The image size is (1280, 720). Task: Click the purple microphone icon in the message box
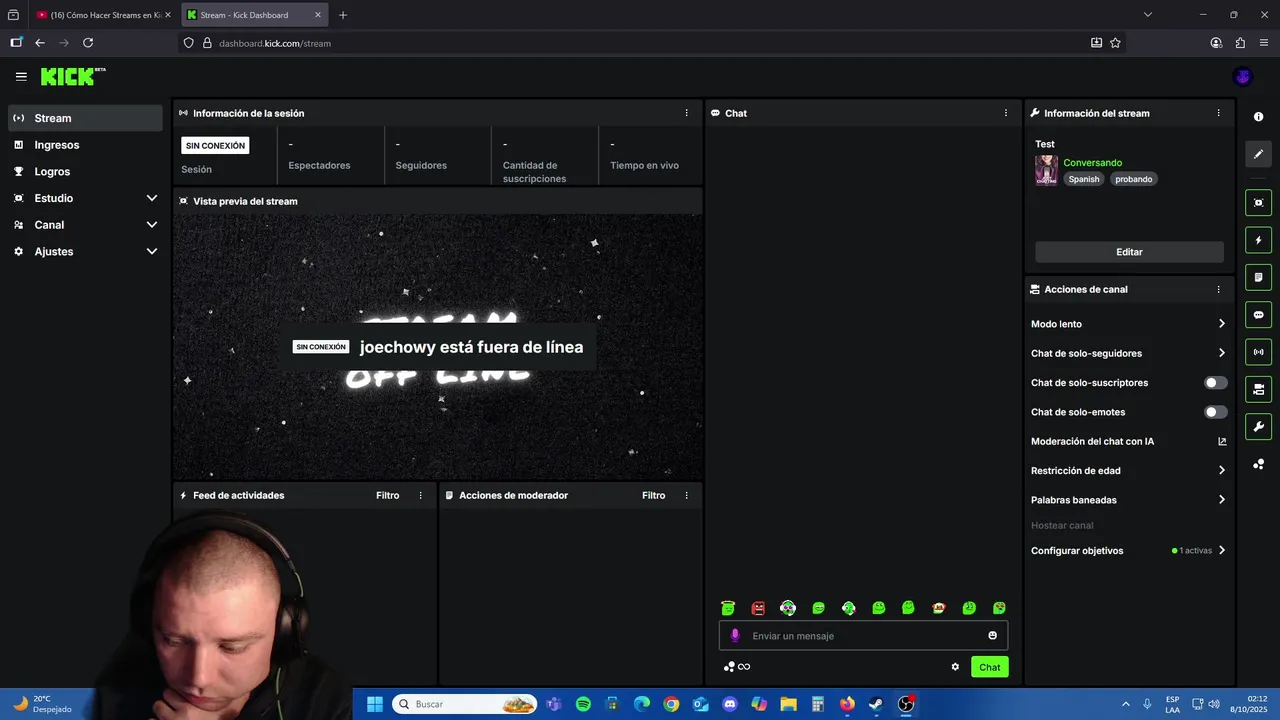tap(735, 635)
